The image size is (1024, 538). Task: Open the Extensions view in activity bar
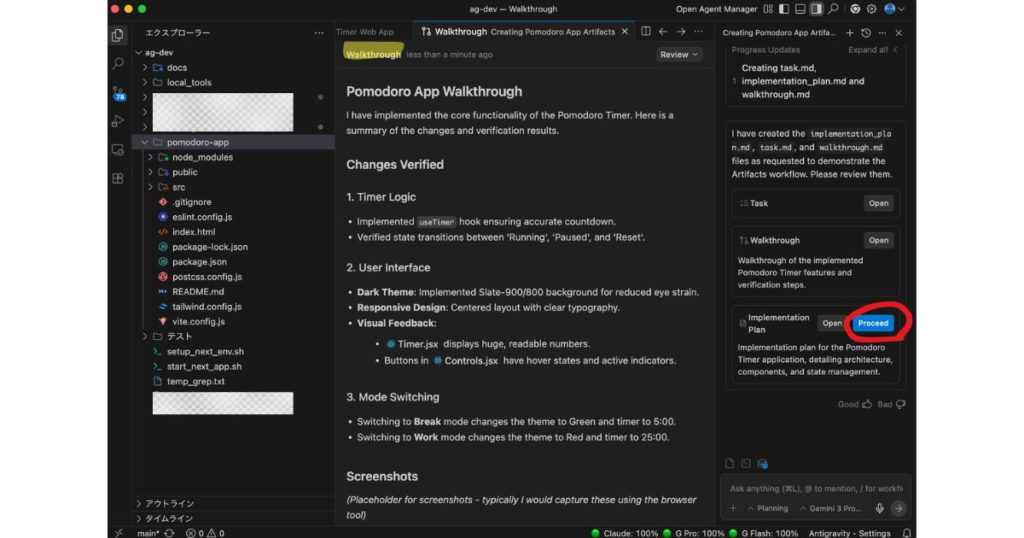(118, 178)
